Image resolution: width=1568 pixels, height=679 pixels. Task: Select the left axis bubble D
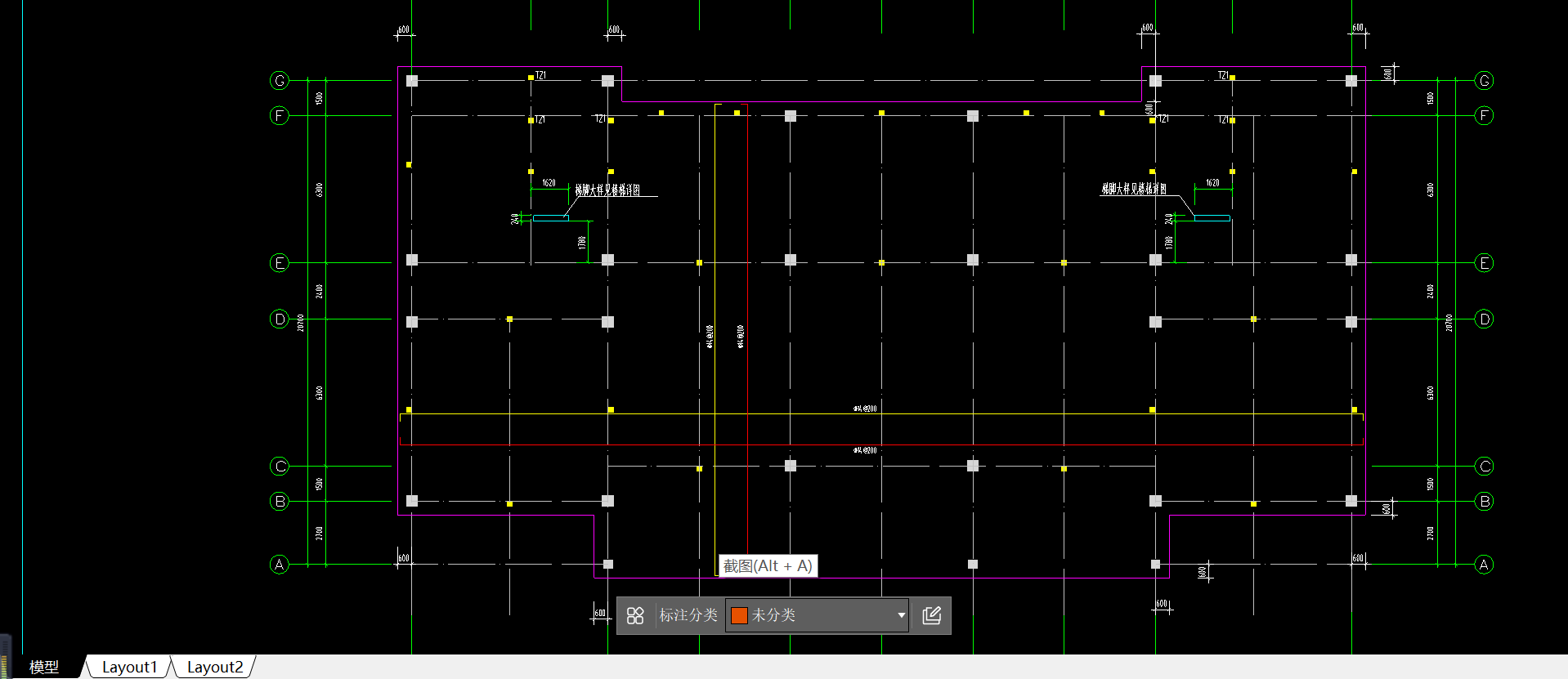point(280,319)
